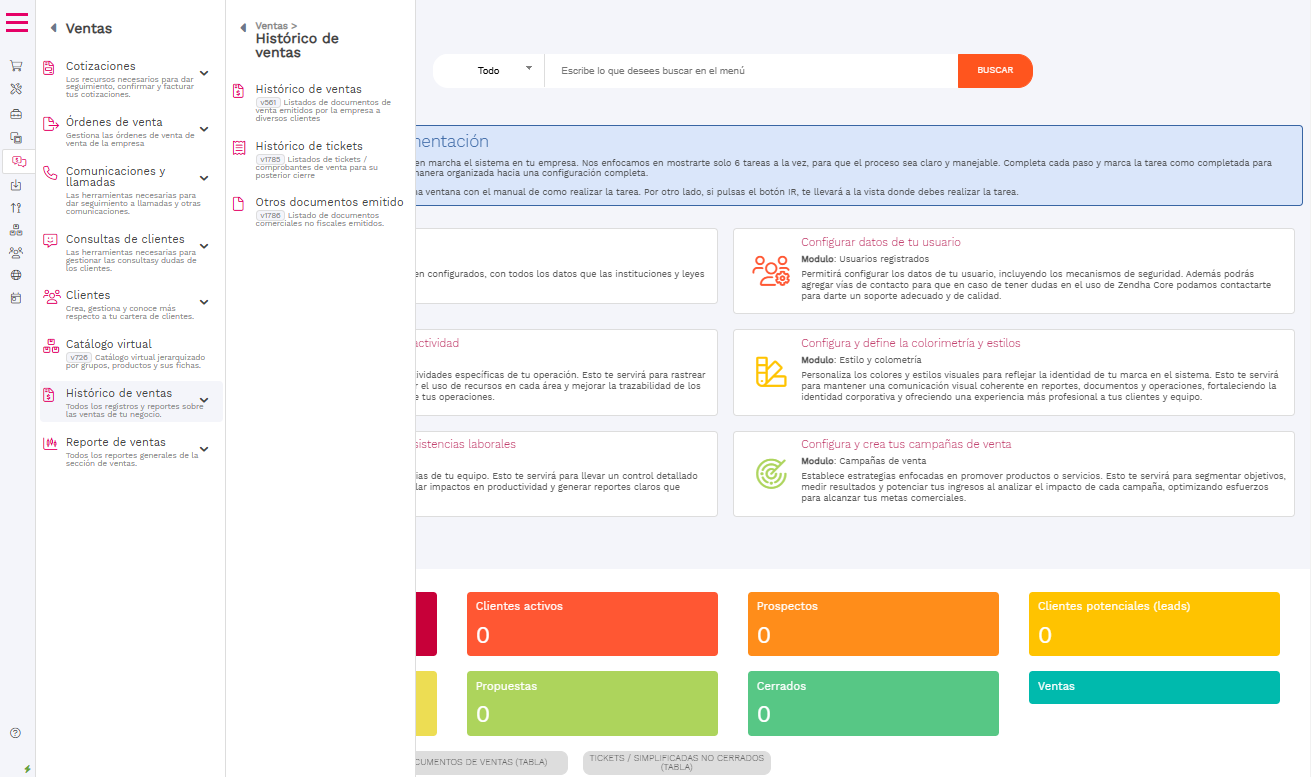Expand the Reporte de ventas chevron
Image resolution: width=1311 pixels, height=777 pixels.
point(204,449)
